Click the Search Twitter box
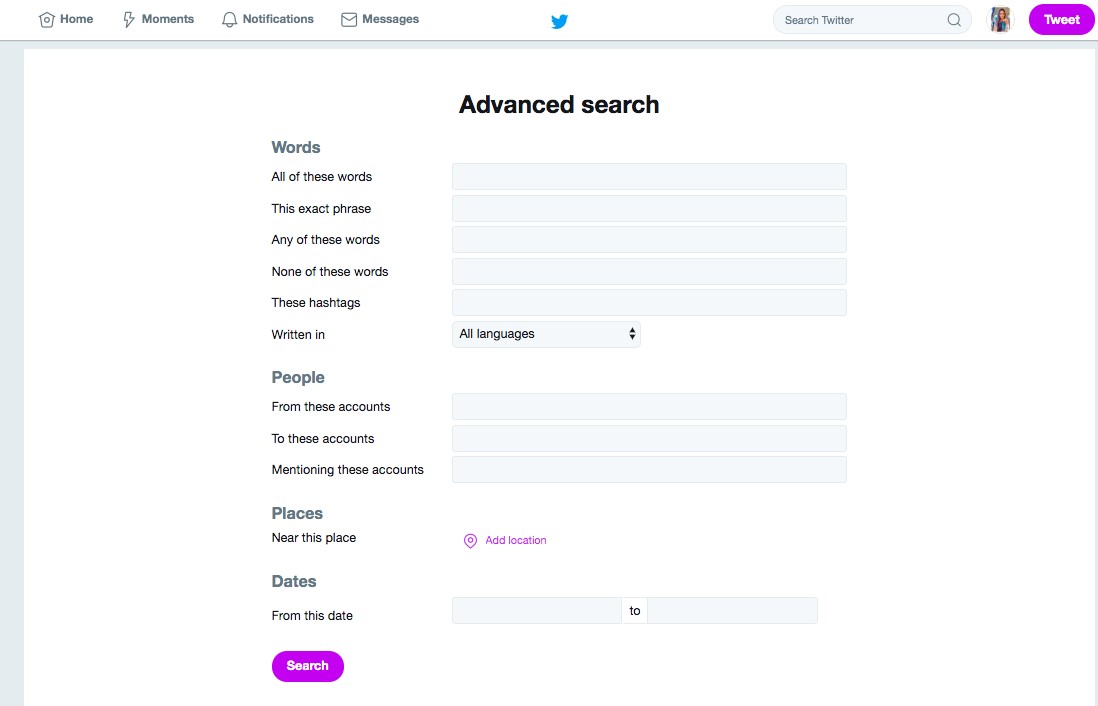Viewport: 1098px width, 706px height. [862, 20]
